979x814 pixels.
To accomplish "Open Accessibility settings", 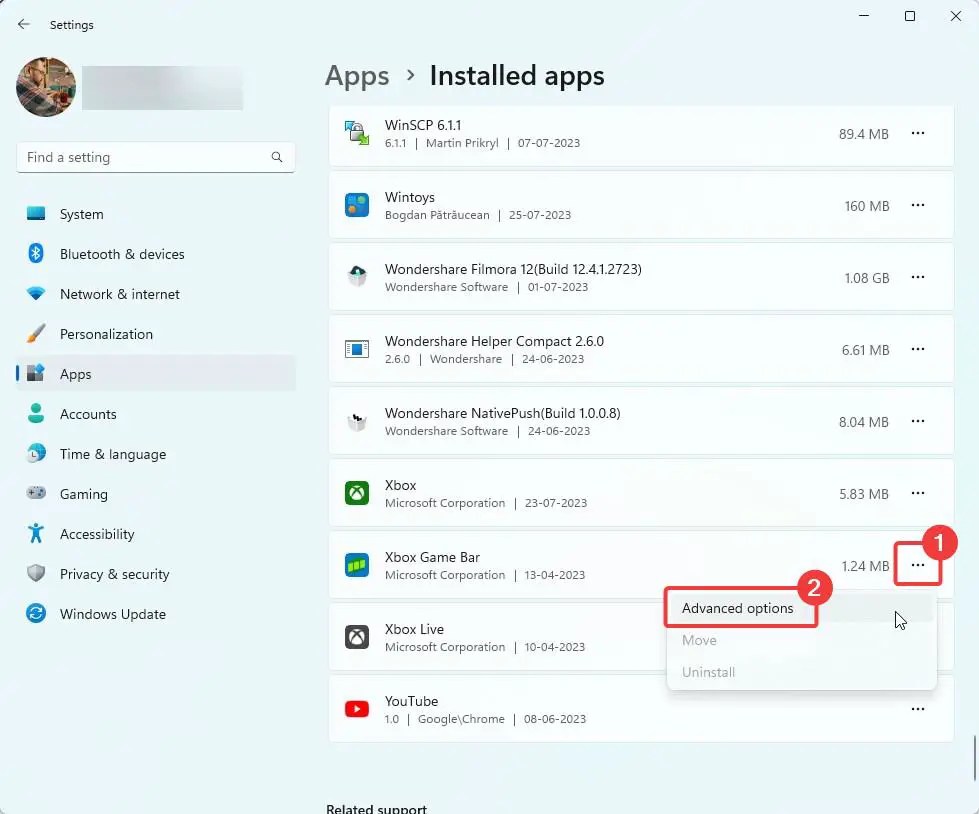I will pyautogui.click(x=155, y=534).
